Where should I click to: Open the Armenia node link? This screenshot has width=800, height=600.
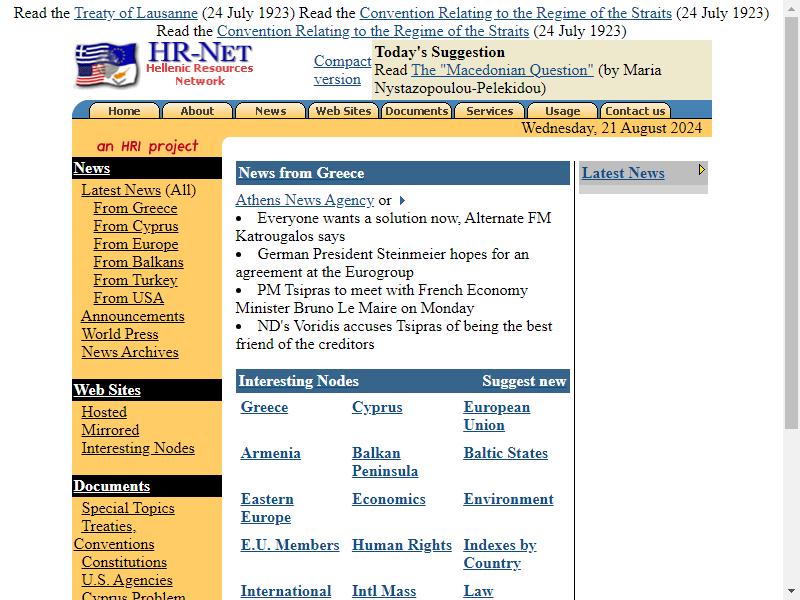coord(270,453)
